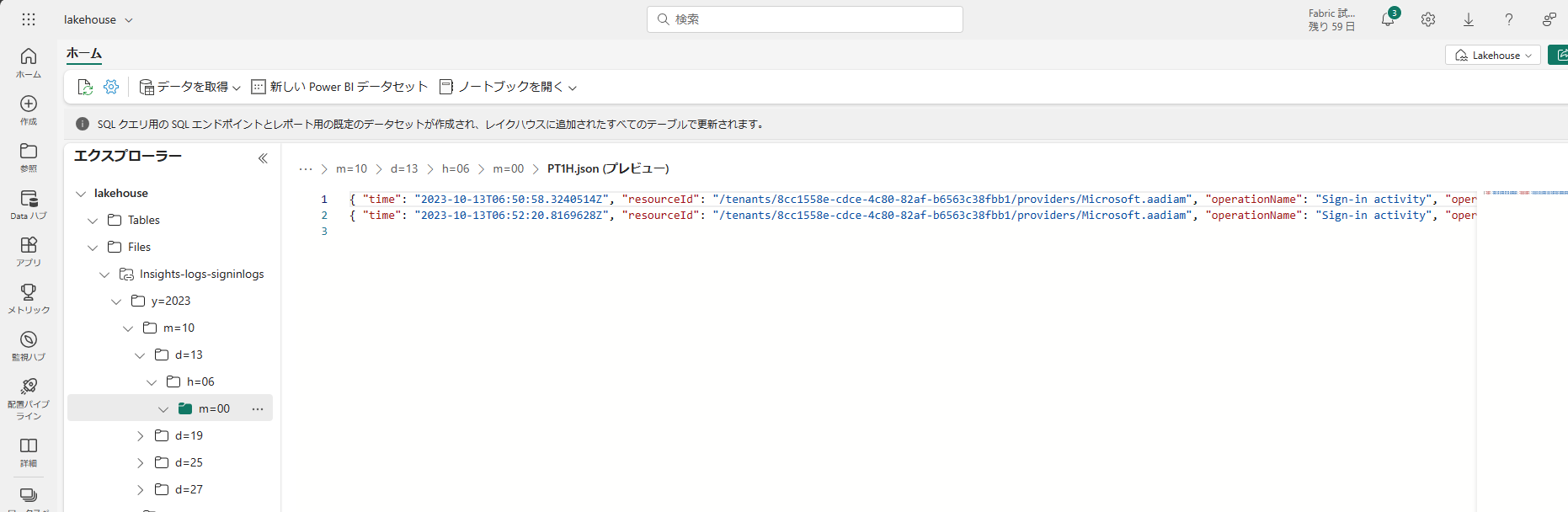This screenshot has height=512, width=1568.
Task: Open the workspaces icon at the sidebar bottom
Action: pos(29,496)
